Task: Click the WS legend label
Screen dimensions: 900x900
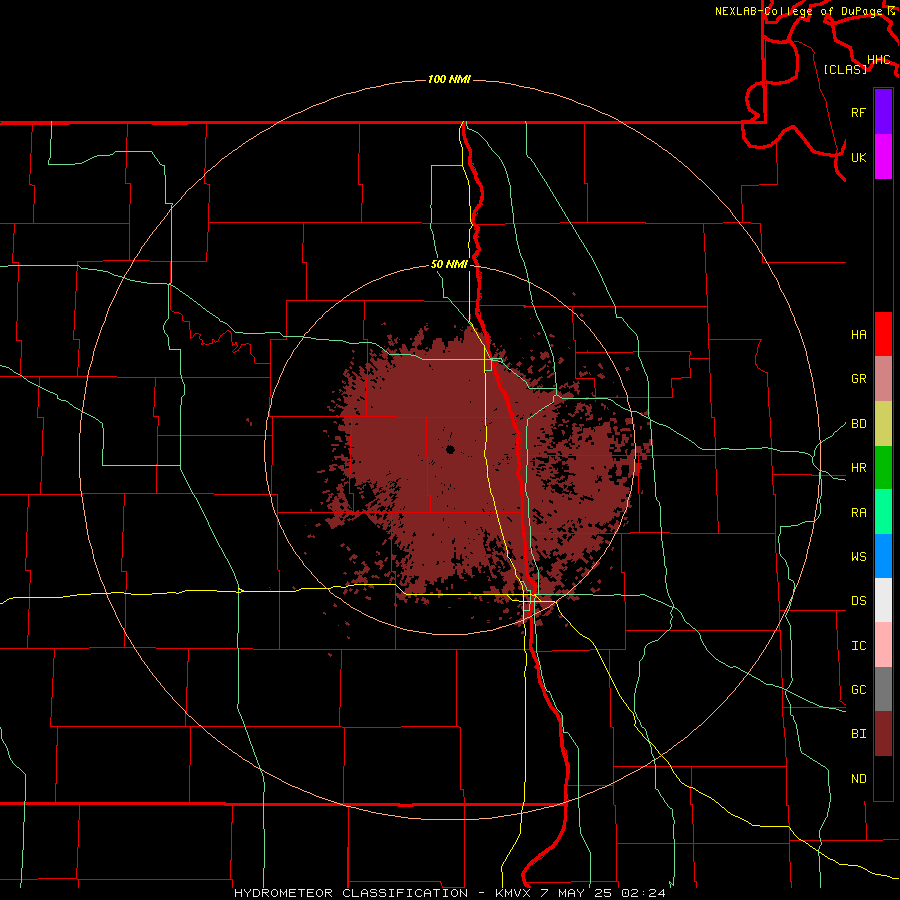Action: [x=858, y=557]
